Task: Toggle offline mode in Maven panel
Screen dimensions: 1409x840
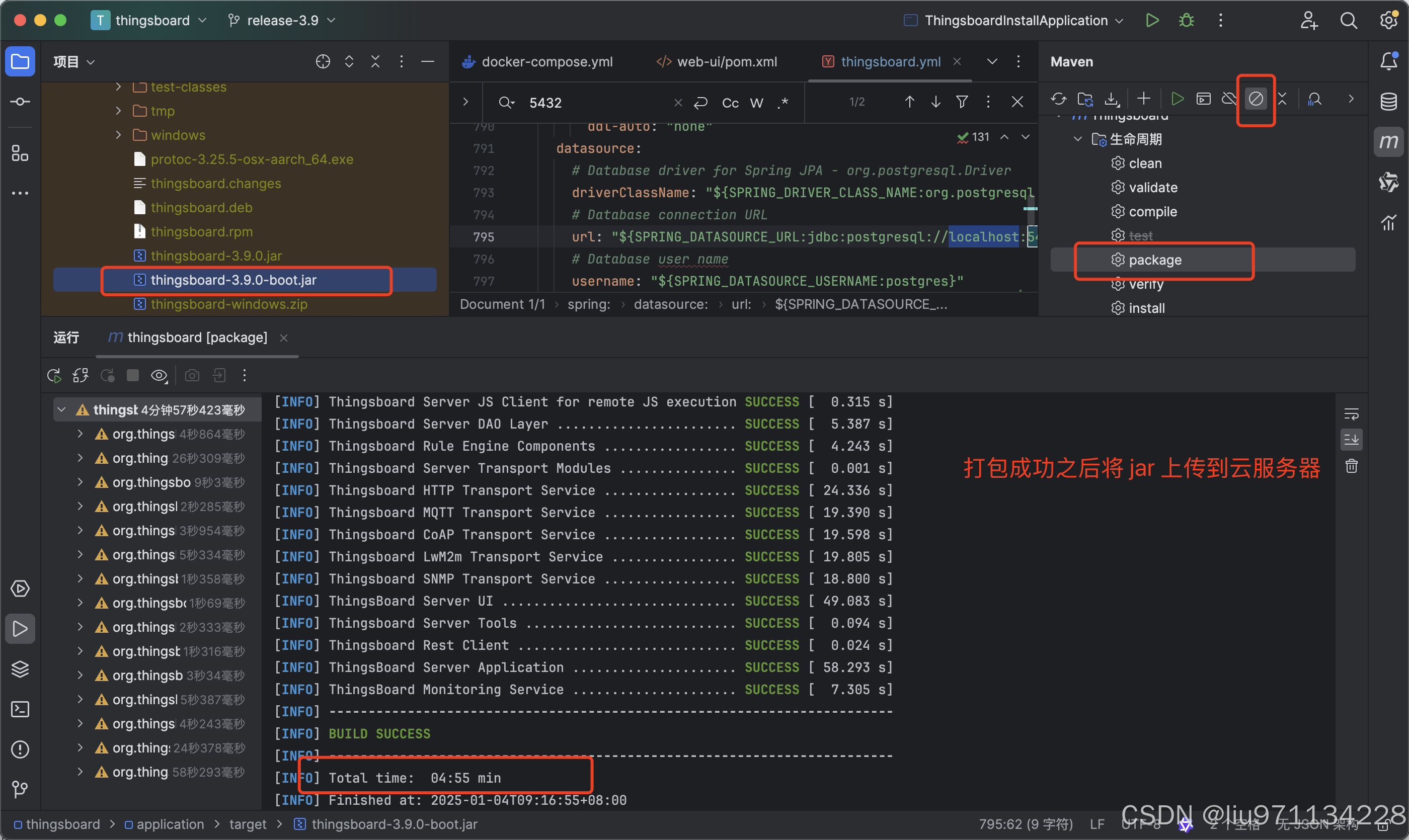Action: (x=1229, y=99)
